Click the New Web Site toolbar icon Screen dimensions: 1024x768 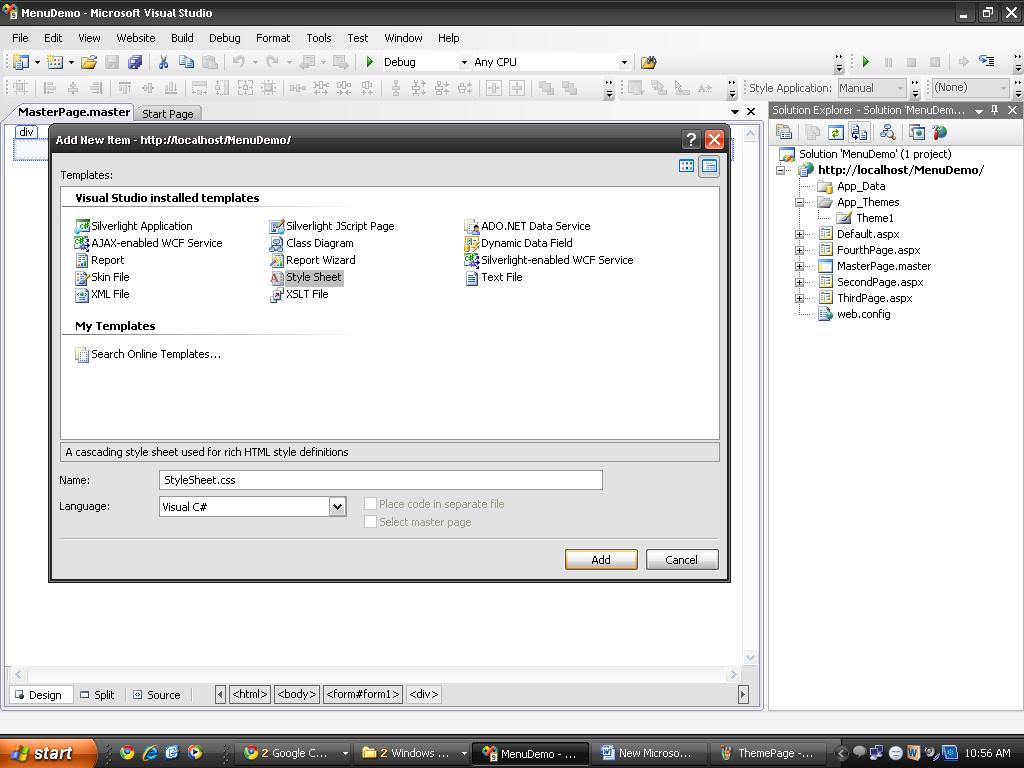(21, 62)
